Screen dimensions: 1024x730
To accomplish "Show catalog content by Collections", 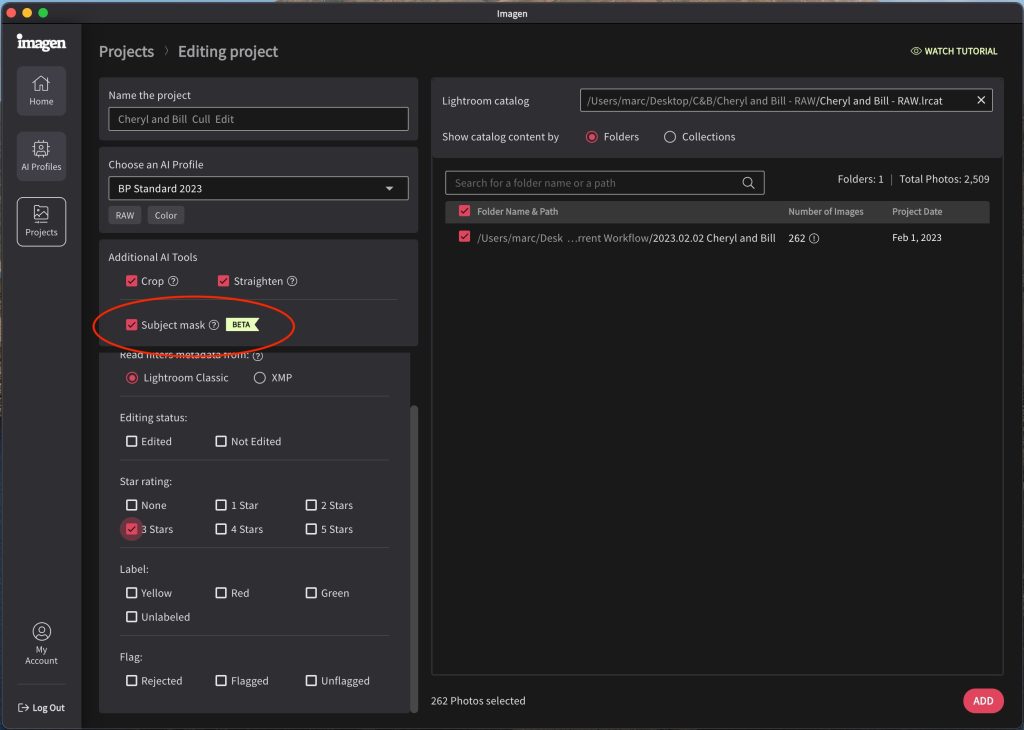I will (669, 137).
